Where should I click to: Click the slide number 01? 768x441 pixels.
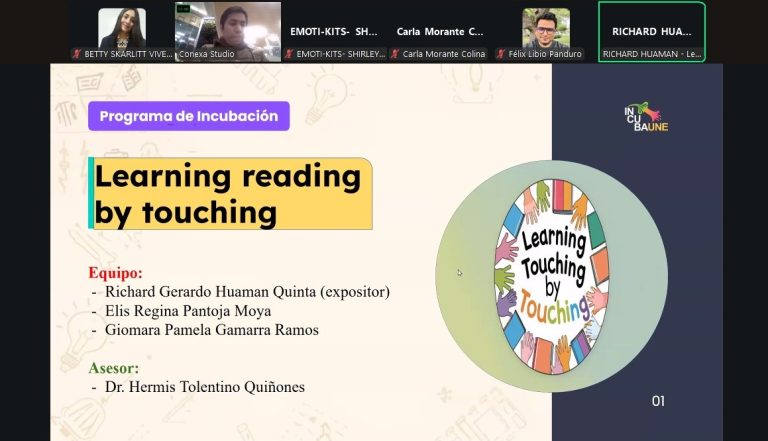658,401
